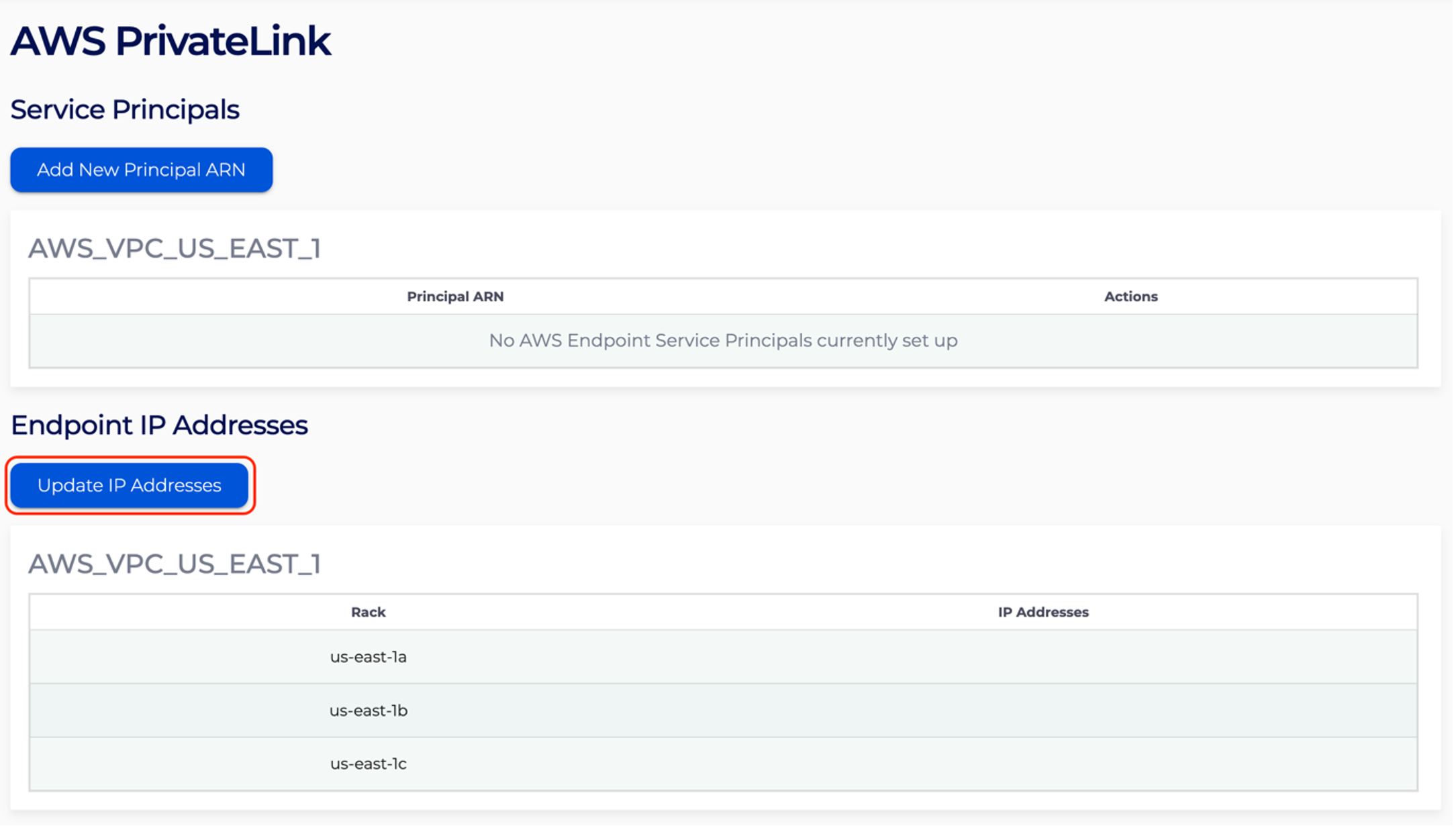Click the Service Principals heading
The height and width of the screenshot is (828, 1456).
[x=125, y=109]
